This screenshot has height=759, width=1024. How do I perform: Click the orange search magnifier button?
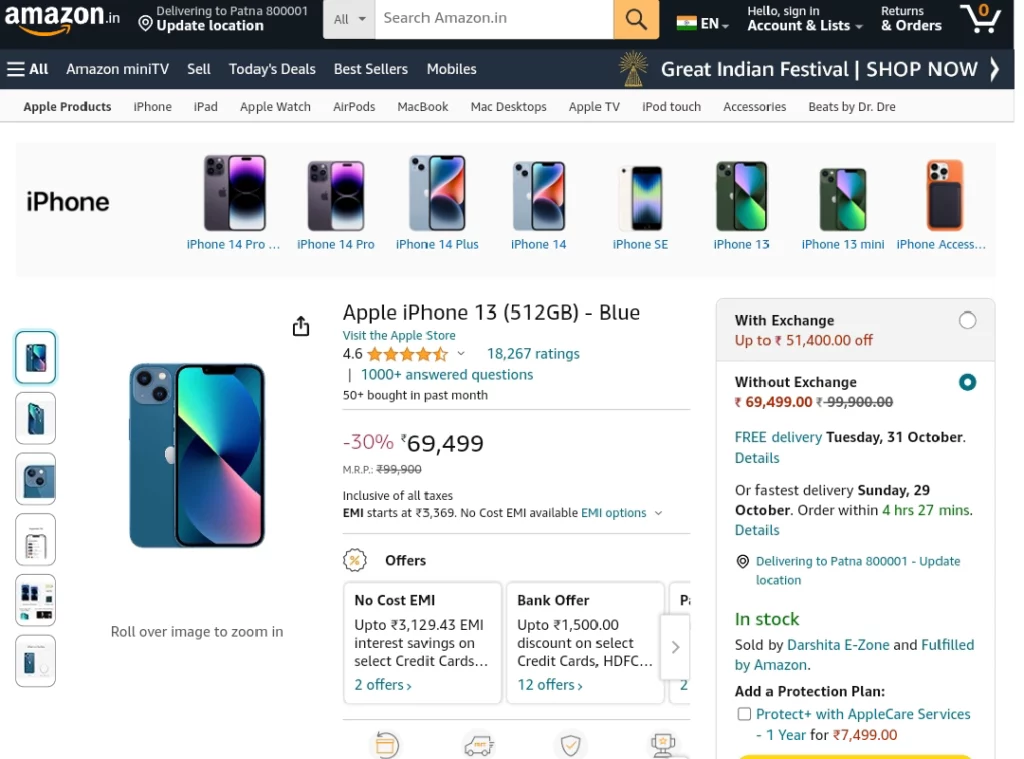[x=635, y=19]
